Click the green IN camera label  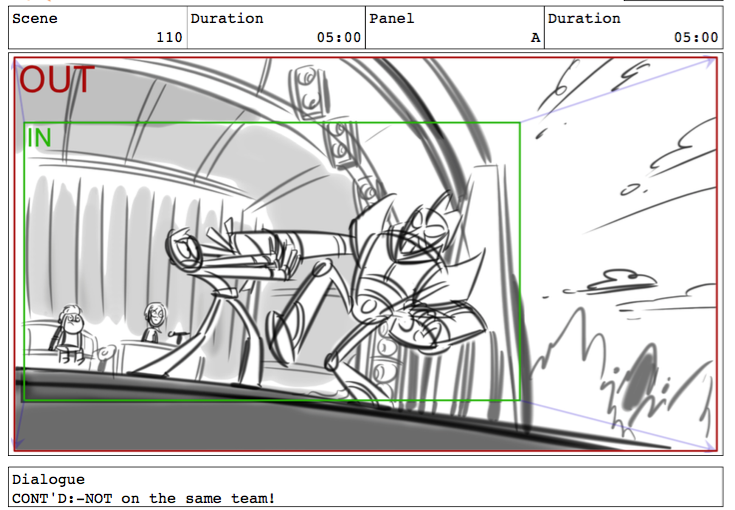click(x=39, y=138)
